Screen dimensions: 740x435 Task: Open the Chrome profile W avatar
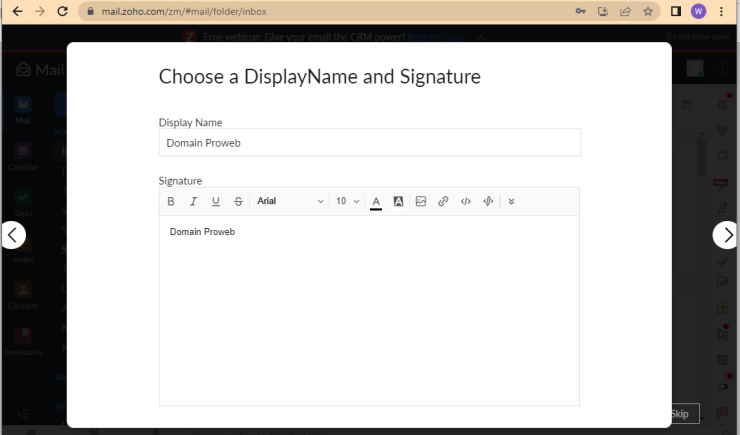698,11
